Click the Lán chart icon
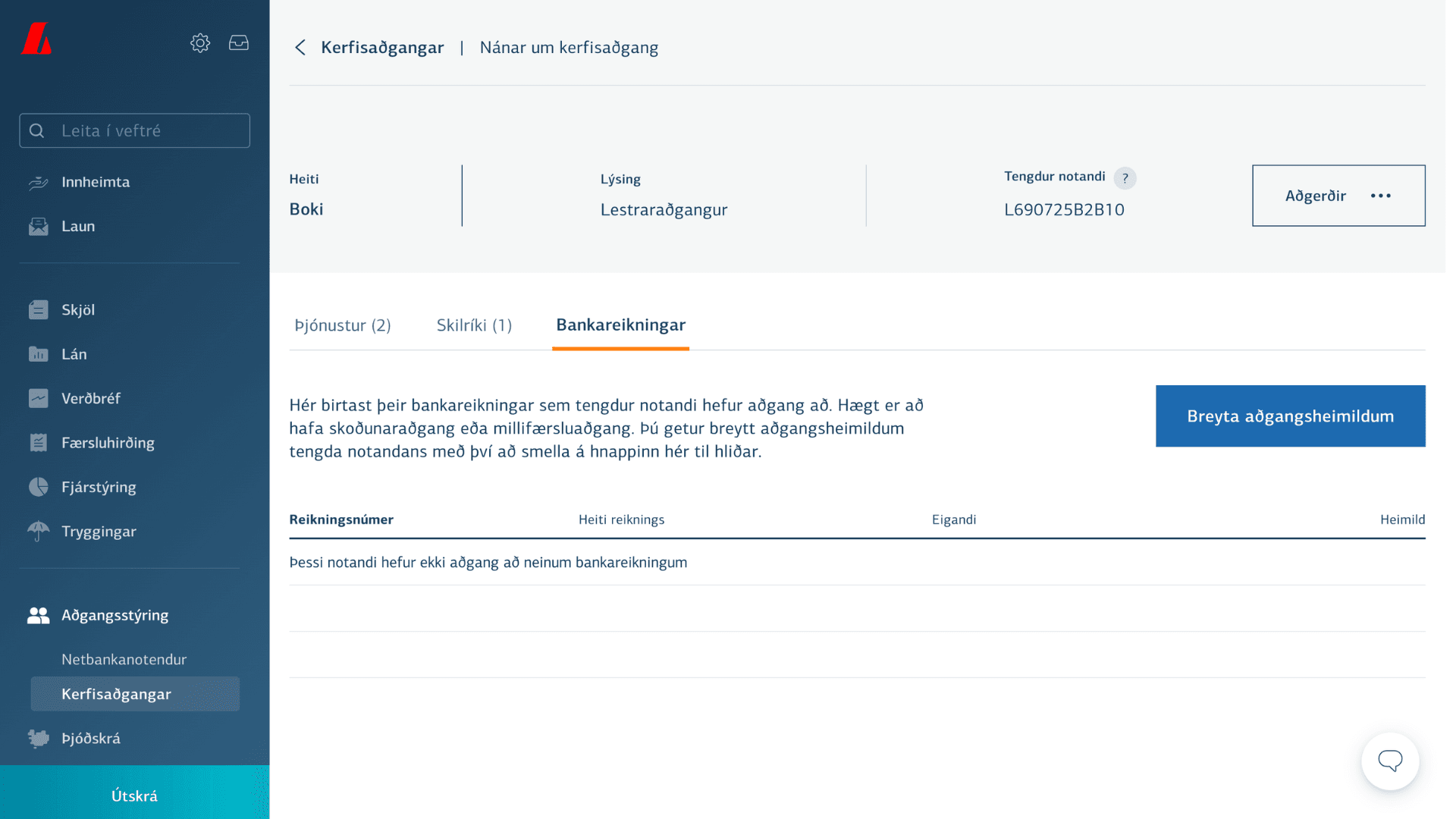Viewport: 1456px width, 819px height. [39, 354]
